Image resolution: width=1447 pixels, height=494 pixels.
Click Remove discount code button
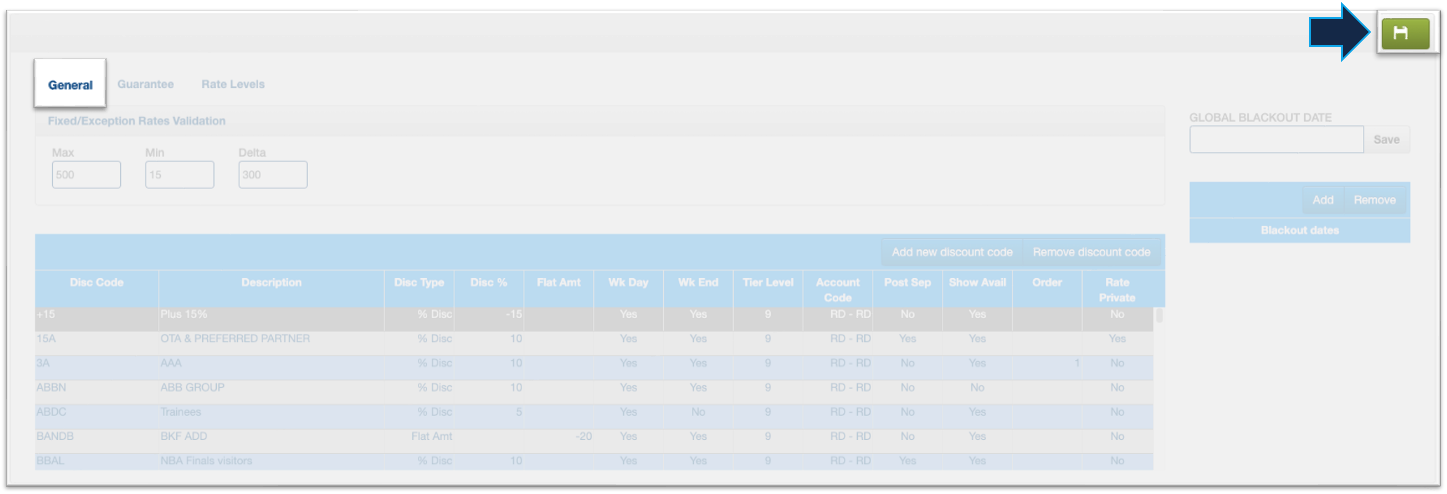click(x=1091, y=252)
